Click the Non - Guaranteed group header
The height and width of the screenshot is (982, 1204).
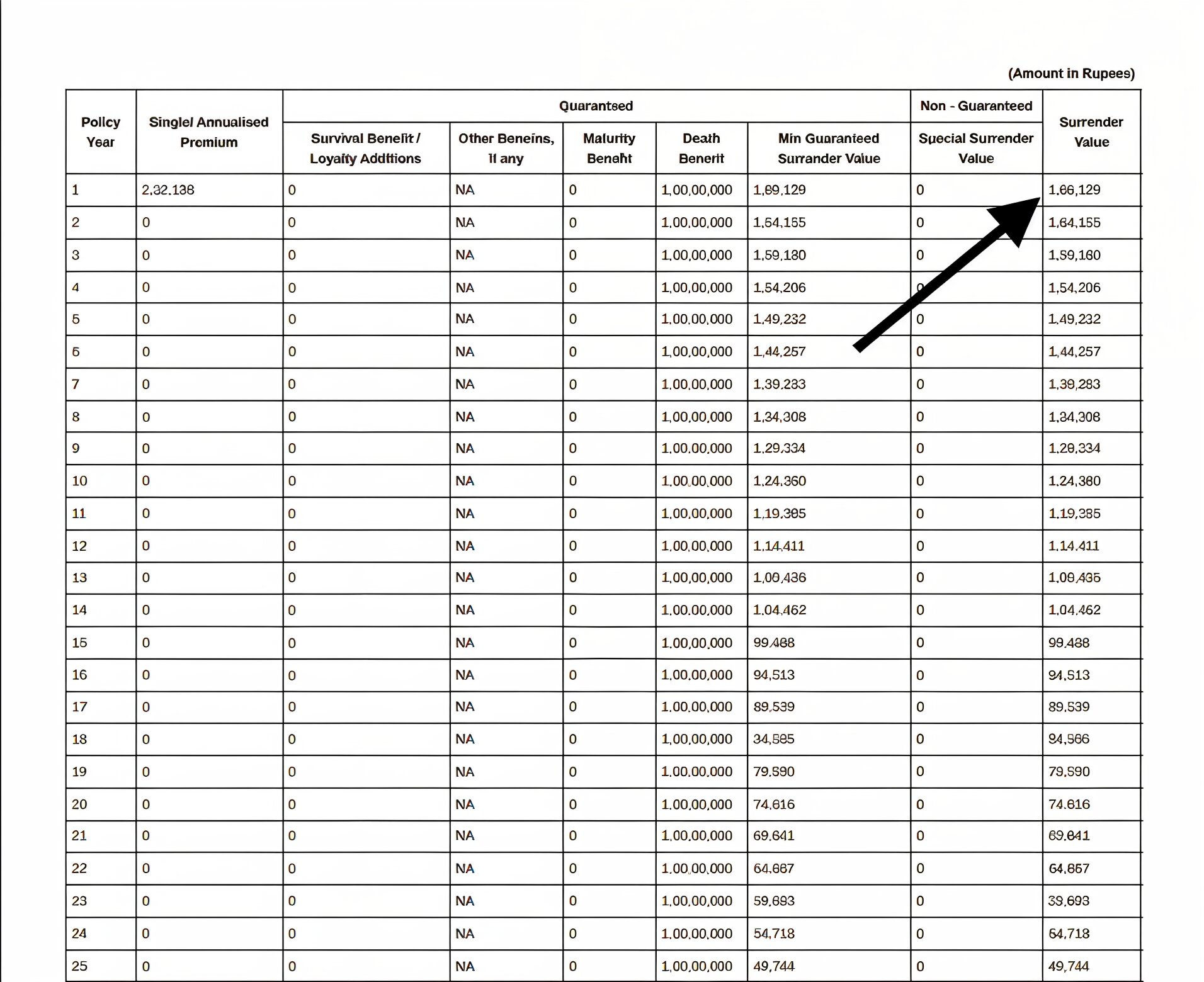[x=975, y=106]
